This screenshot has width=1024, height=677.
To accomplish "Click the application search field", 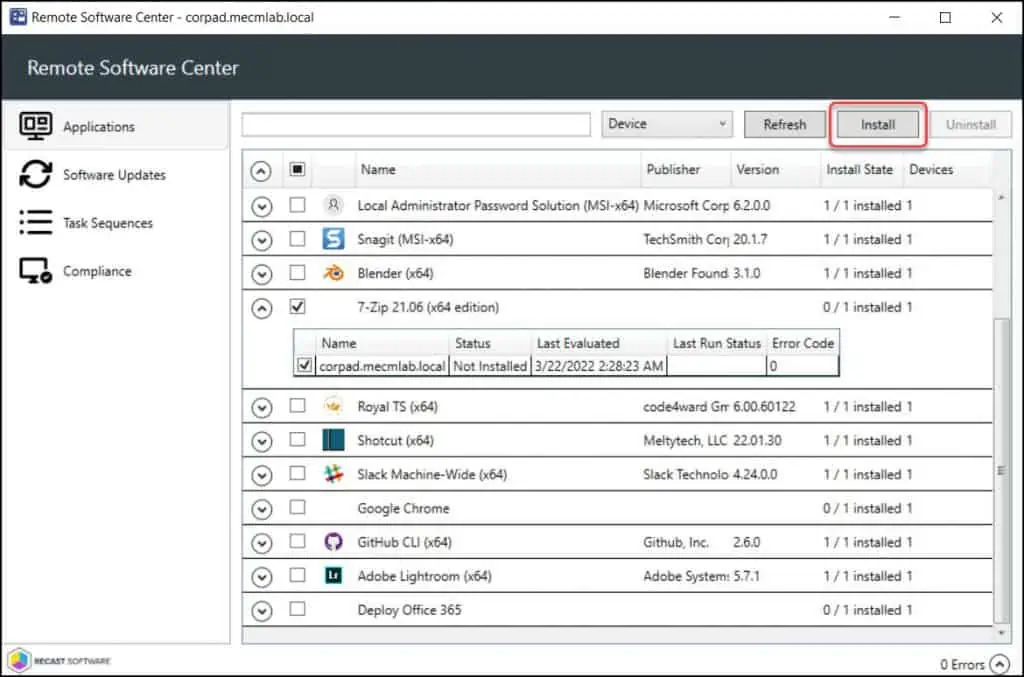I will [416, 124].
